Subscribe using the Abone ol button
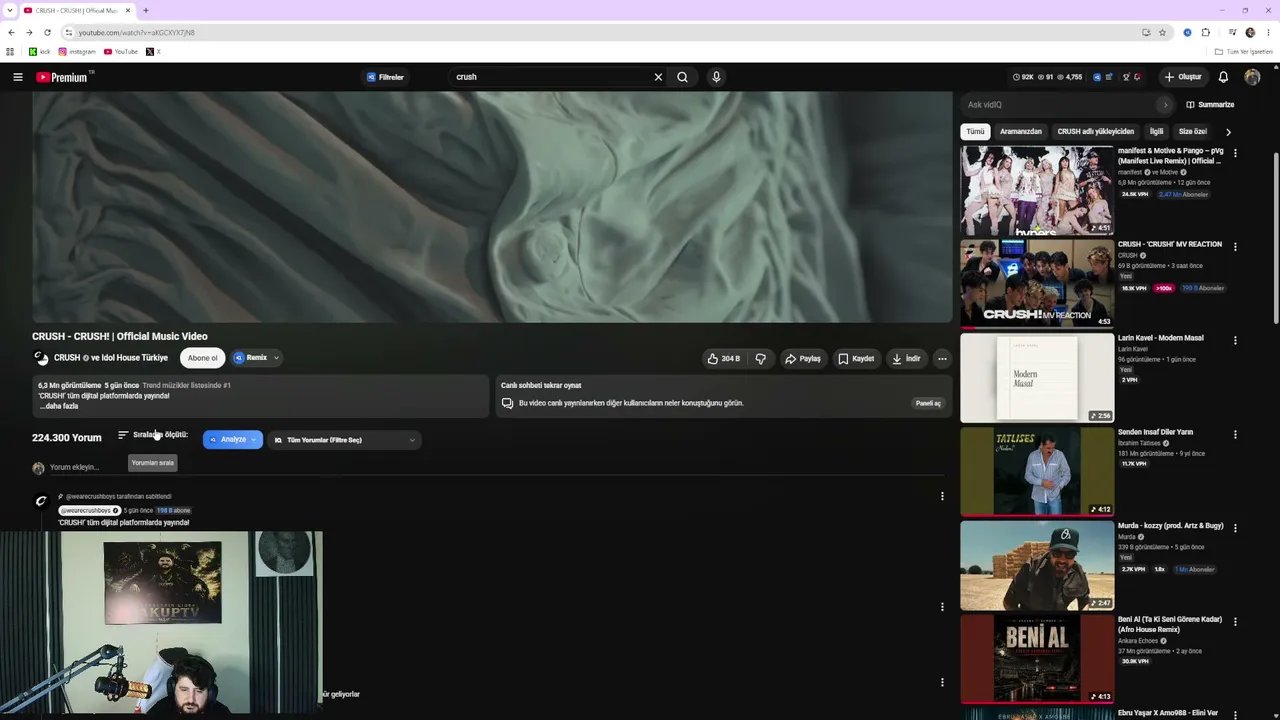The height and width of the screenshot is (720, 1280). 202,358
